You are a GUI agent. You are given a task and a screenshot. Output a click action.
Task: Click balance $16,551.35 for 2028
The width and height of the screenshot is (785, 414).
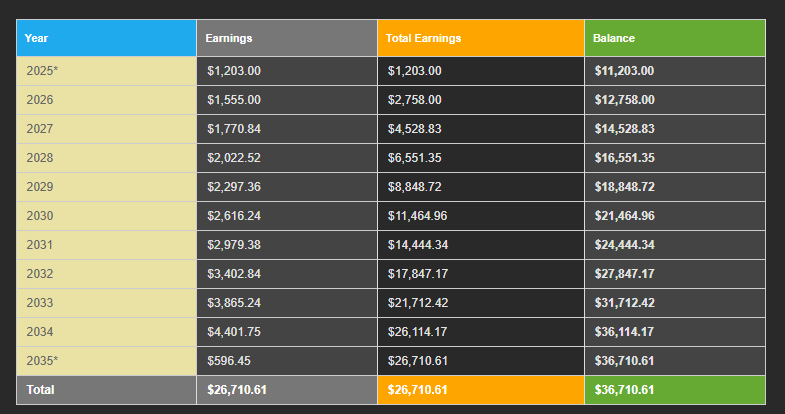pyautogui.click(x=675, y=158)
